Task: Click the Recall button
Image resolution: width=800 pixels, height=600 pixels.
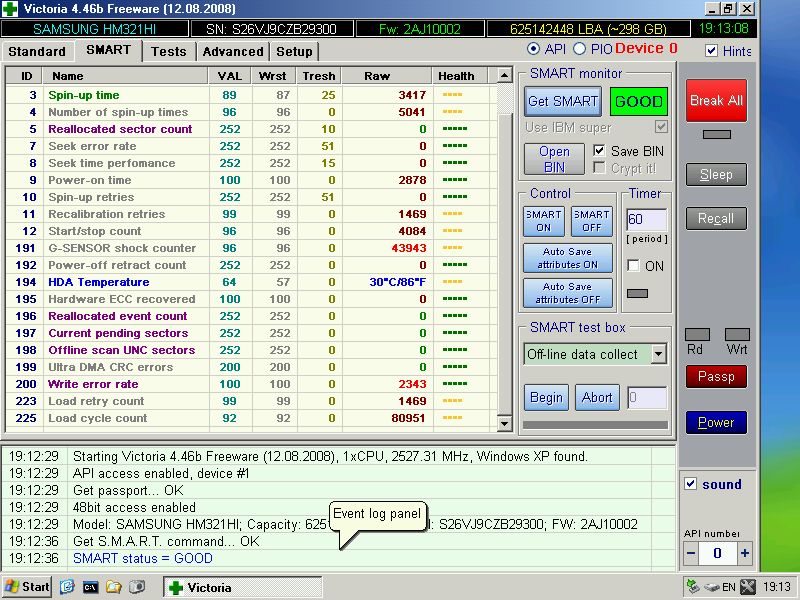Action: point(716,219)
